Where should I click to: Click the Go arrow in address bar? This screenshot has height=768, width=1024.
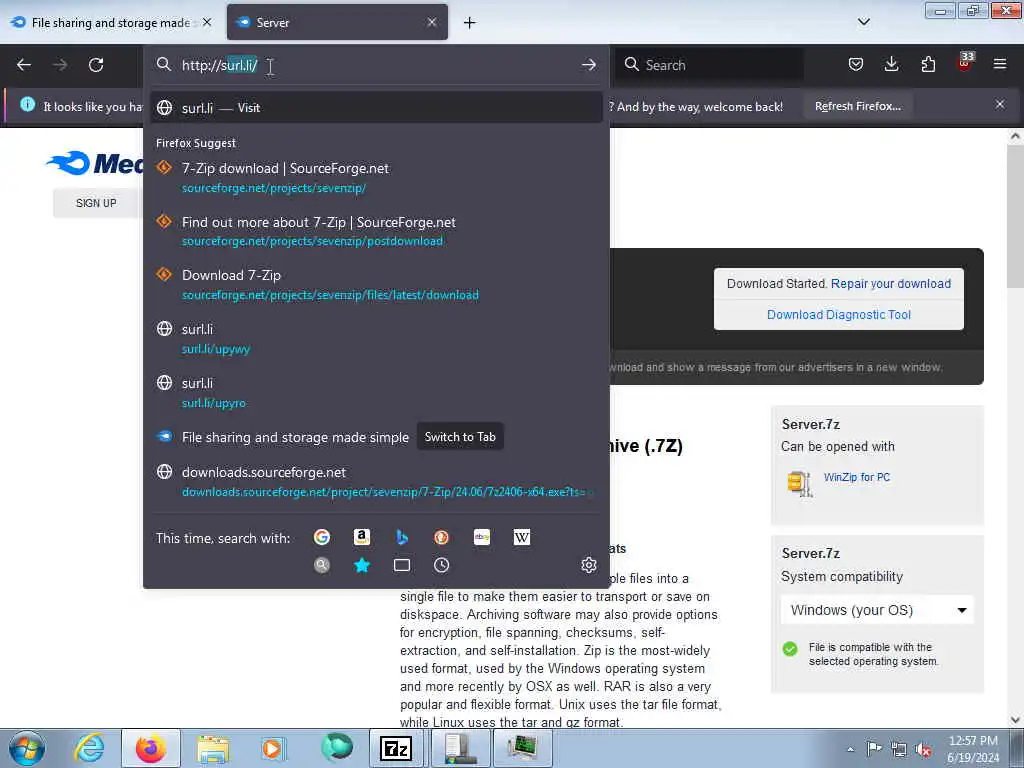pyautogui.click(x=588, y=65)
